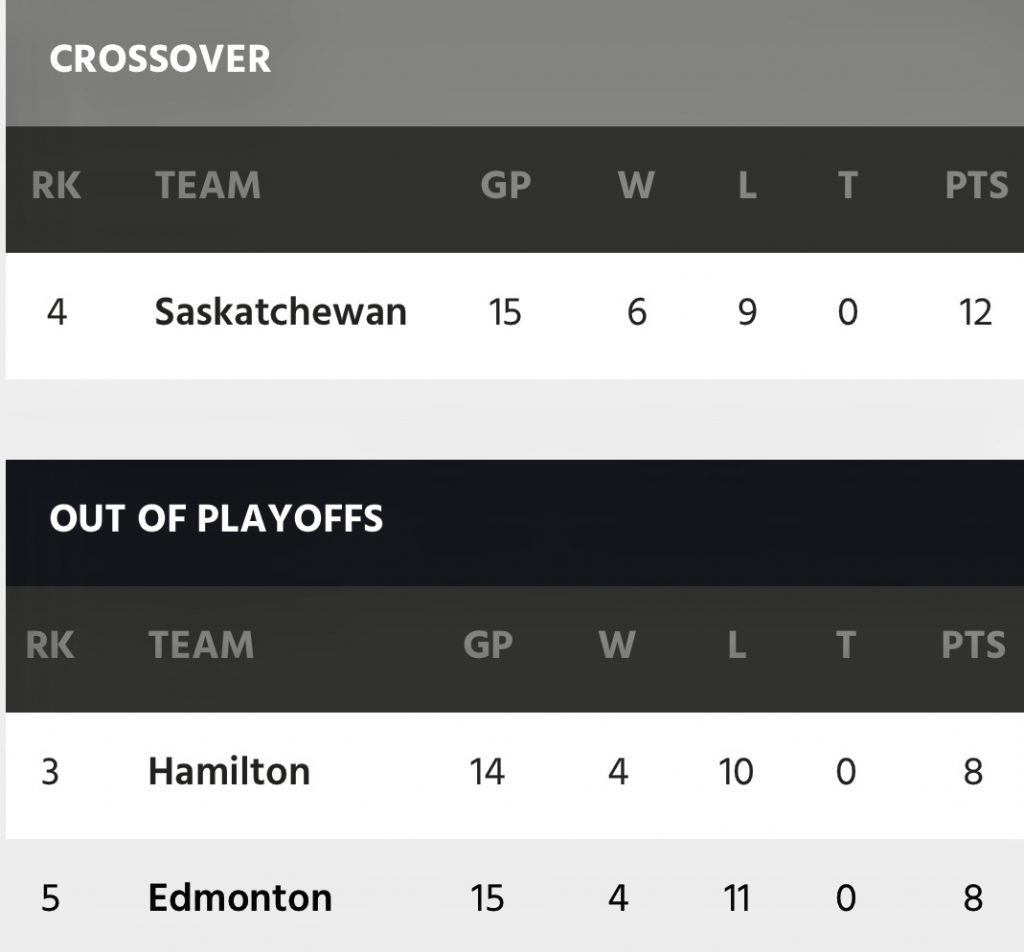
Task: Click Hamilton's games played value 14
Action: pos(487,772)
